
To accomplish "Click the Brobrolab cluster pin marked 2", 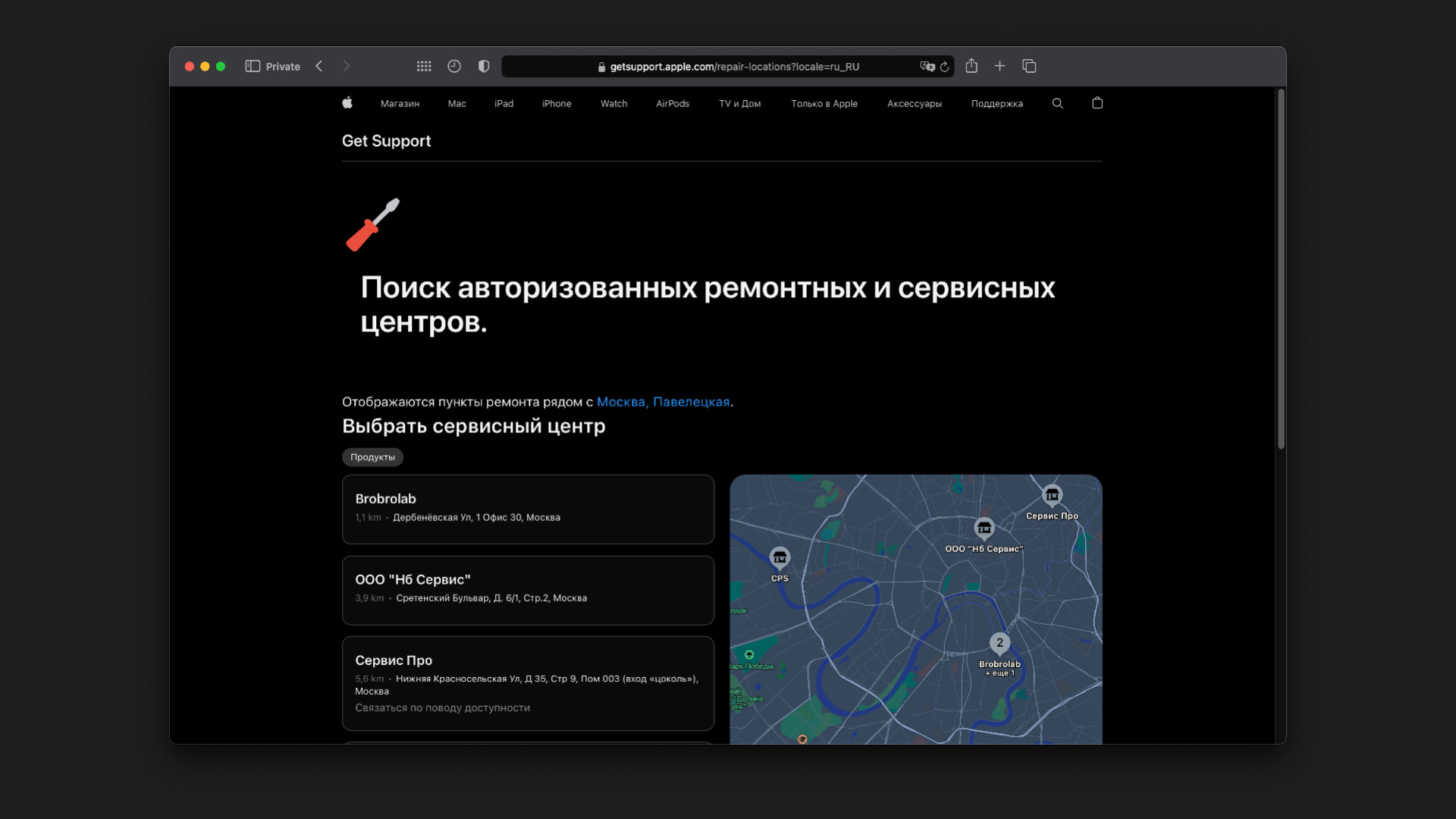I will (999, 644).
